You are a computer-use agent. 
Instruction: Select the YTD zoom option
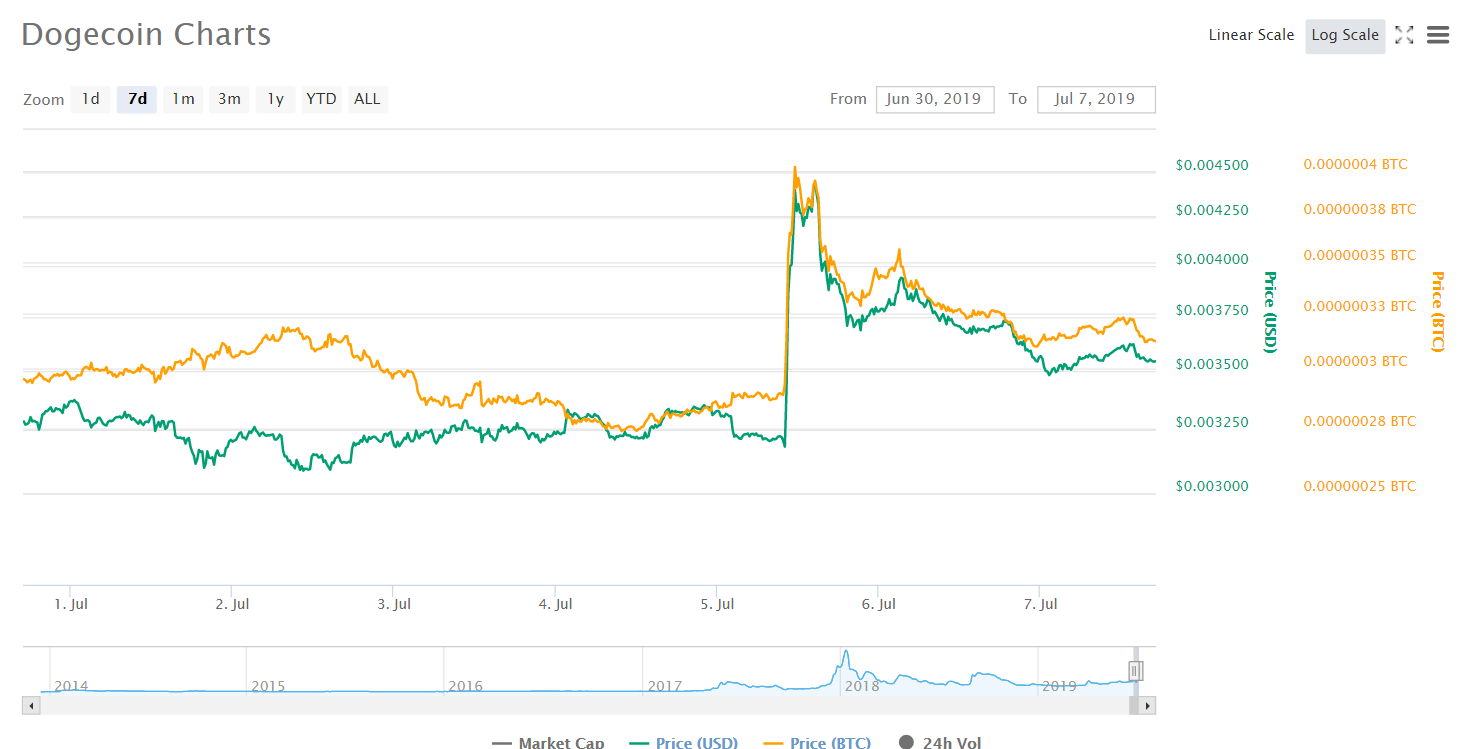(320, 98)
